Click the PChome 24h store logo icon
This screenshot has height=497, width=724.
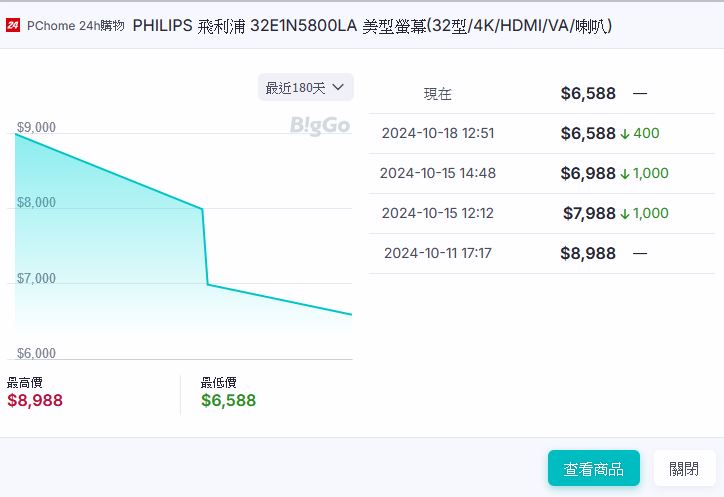tap(14, 25)
